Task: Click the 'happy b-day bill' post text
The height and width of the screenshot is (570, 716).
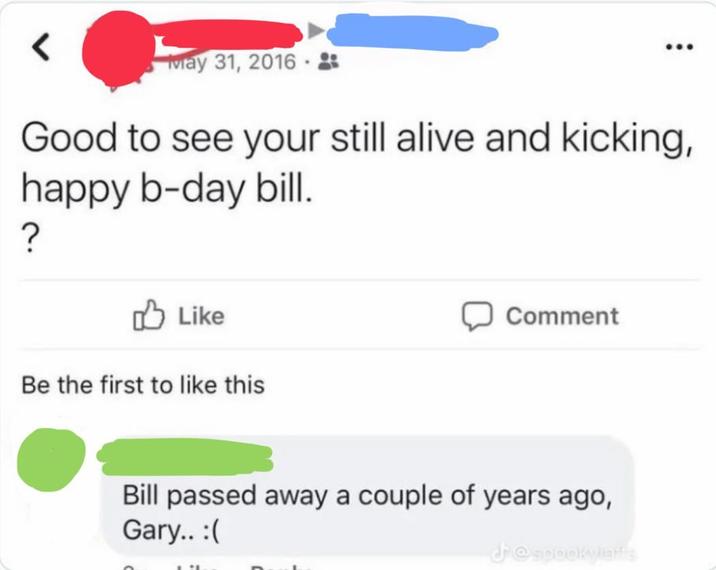Action: 167,189
